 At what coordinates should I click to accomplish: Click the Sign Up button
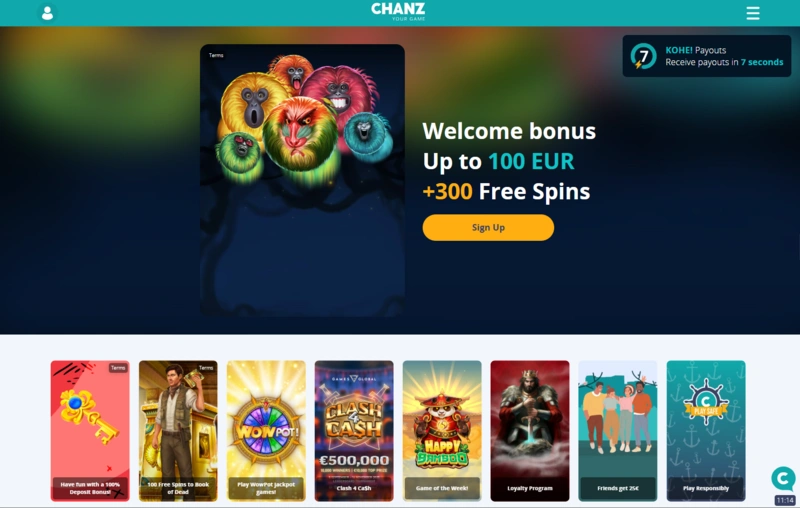tap(488, 227)
